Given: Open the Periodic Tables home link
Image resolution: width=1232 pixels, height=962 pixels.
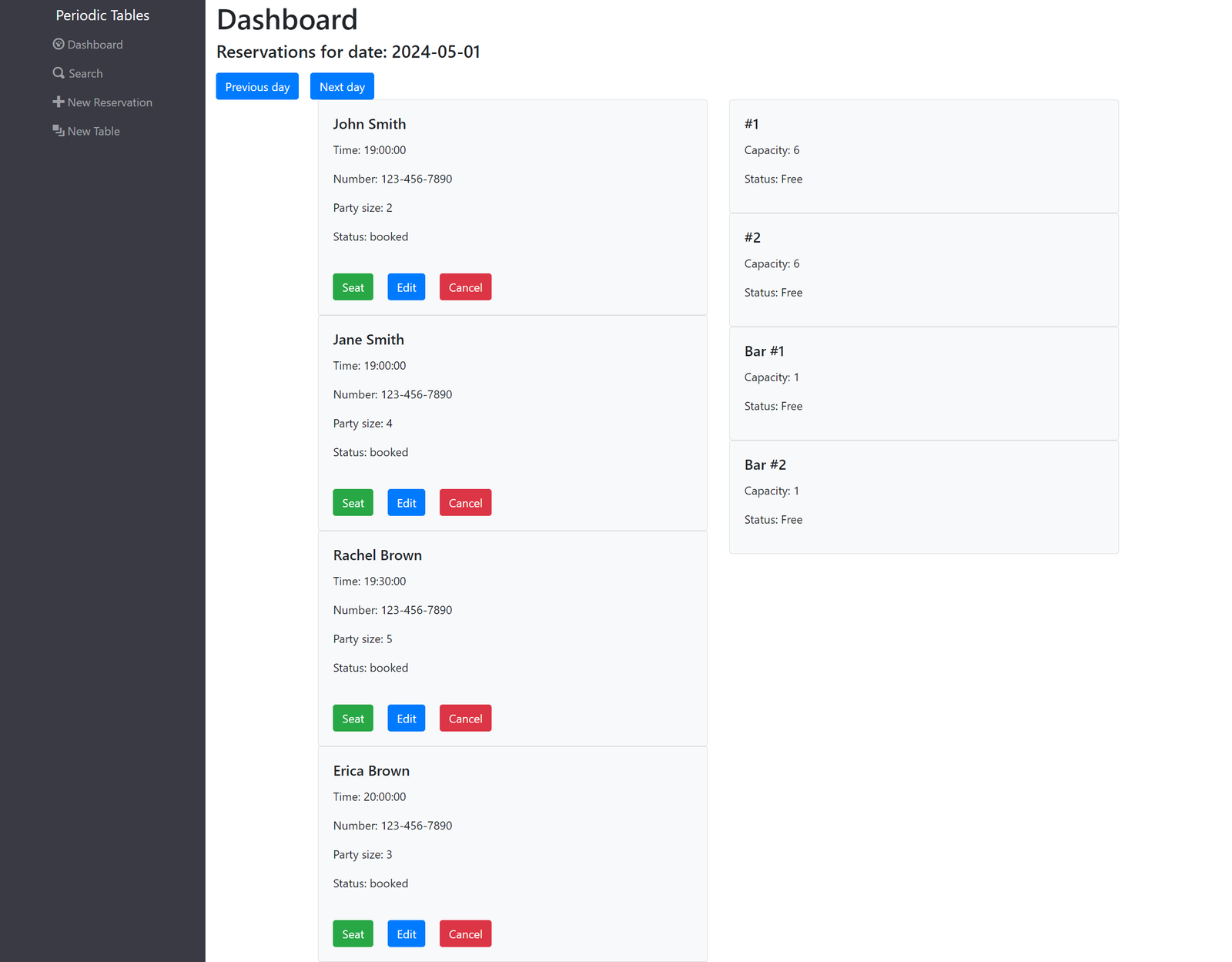Looking at the screenshot, I should point(102,15).
